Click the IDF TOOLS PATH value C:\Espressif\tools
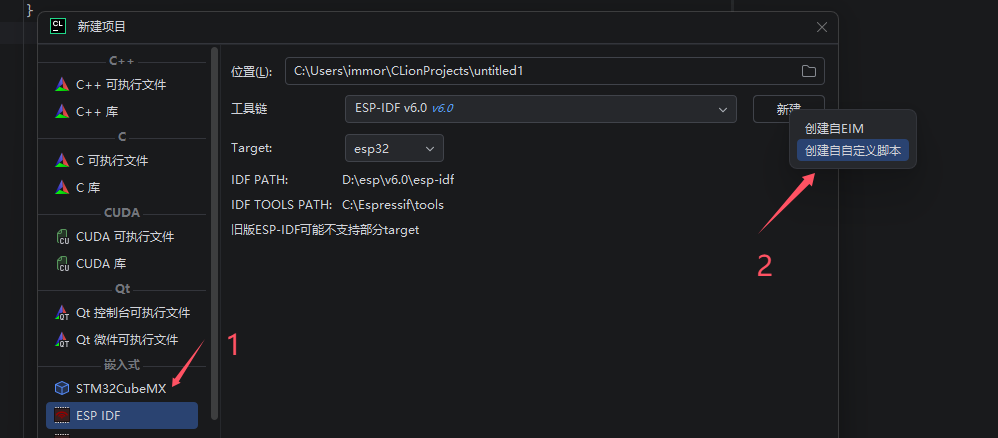This screenshot has width=998, height=438. (393, 205)
